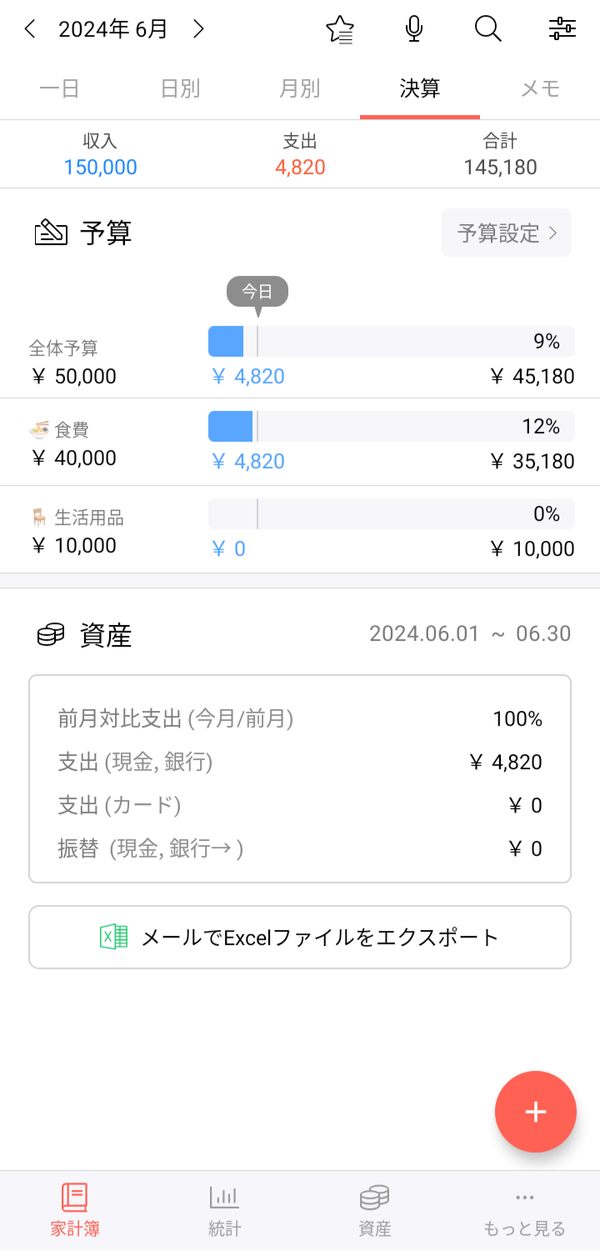Open 予算設定 budget settings button
600x1255 pixels.
(x=507, y=233)
